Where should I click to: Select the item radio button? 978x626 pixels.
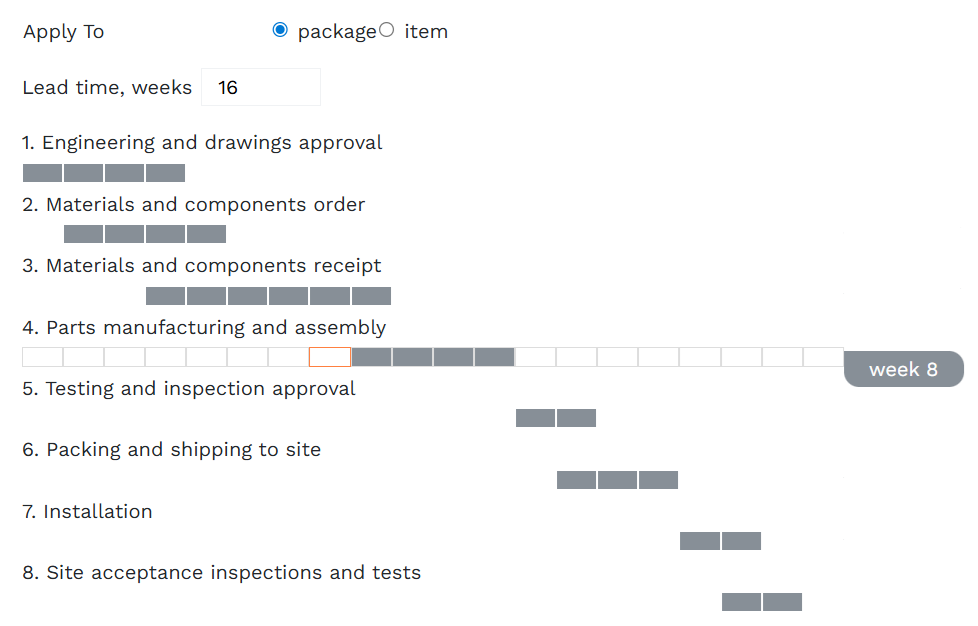click(x=387, y=30)
